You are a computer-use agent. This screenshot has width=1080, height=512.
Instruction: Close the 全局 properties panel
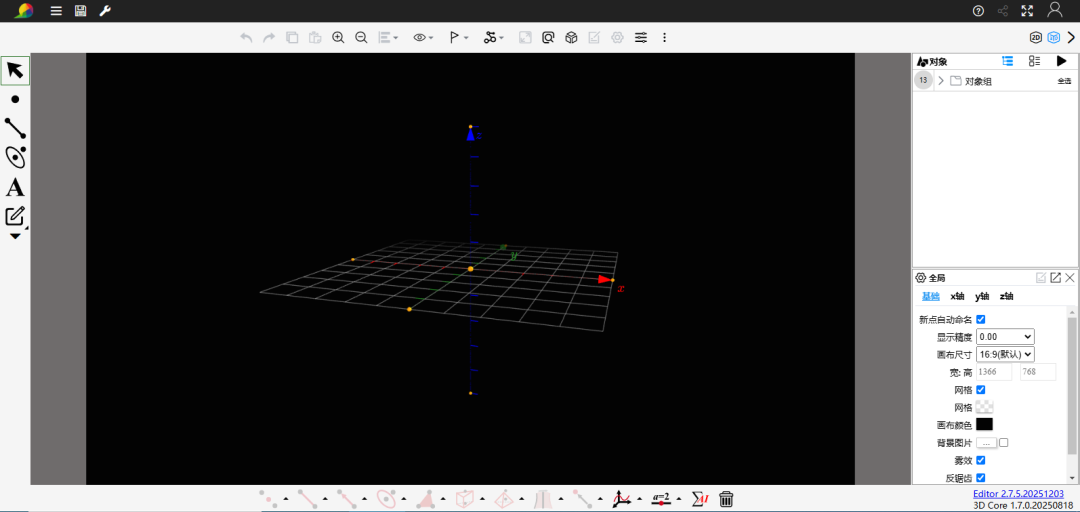[x=1070, y=278]
